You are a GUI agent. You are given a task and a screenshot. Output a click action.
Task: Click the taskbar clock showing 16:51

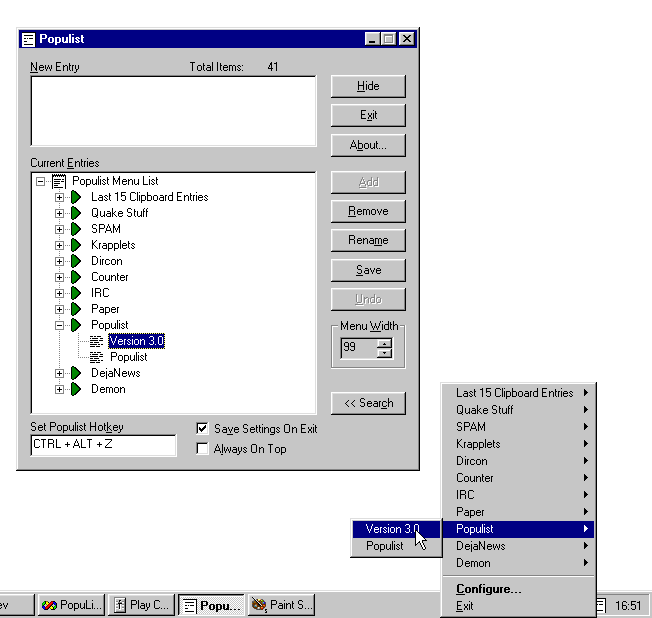[628, 606]
